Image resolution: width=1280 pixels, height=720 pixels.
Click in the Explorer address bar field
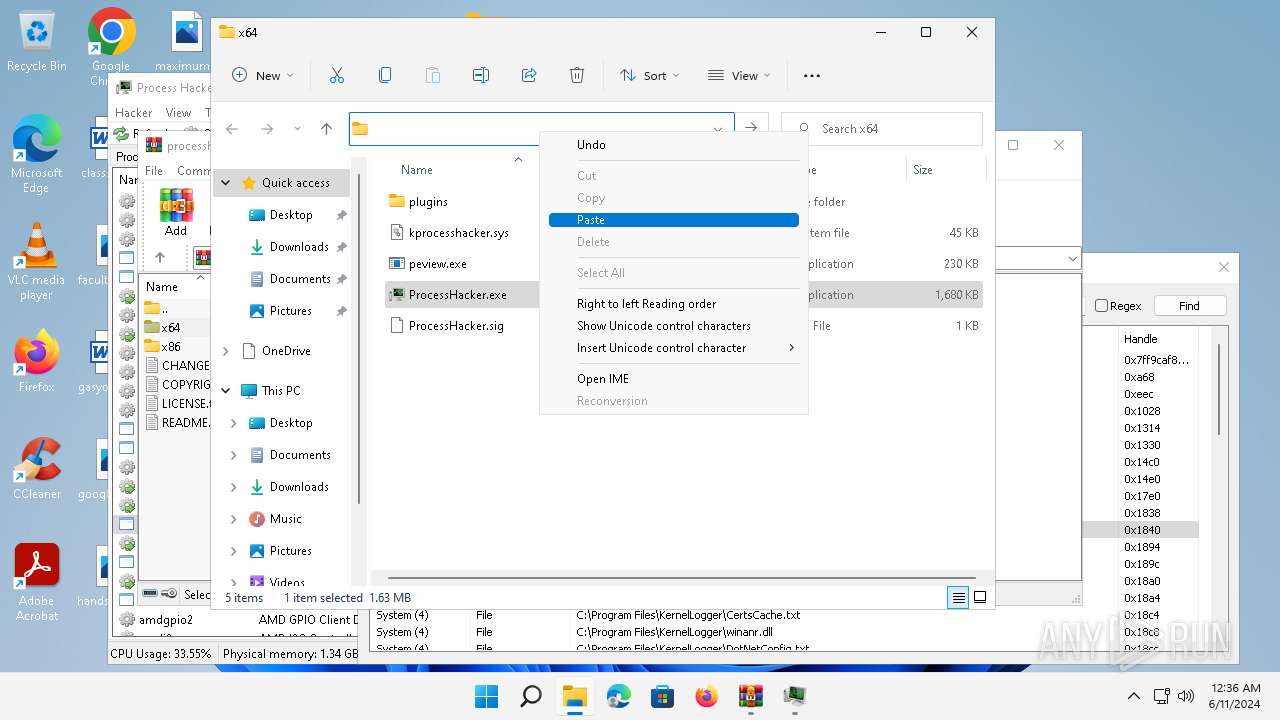point(541,129)
